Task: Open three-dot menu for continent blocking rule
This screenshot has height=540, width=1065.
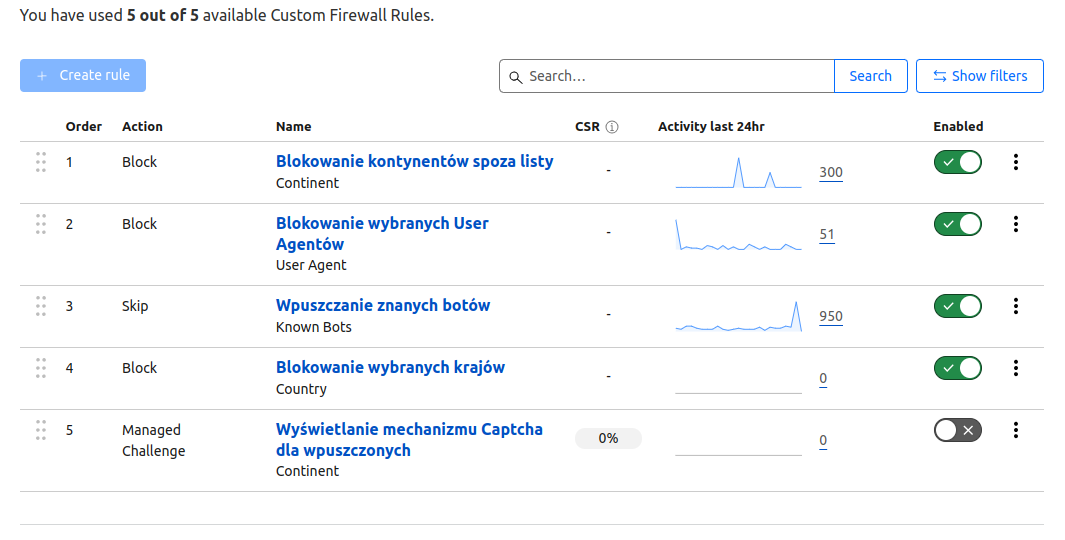Action: (1016, 162)
